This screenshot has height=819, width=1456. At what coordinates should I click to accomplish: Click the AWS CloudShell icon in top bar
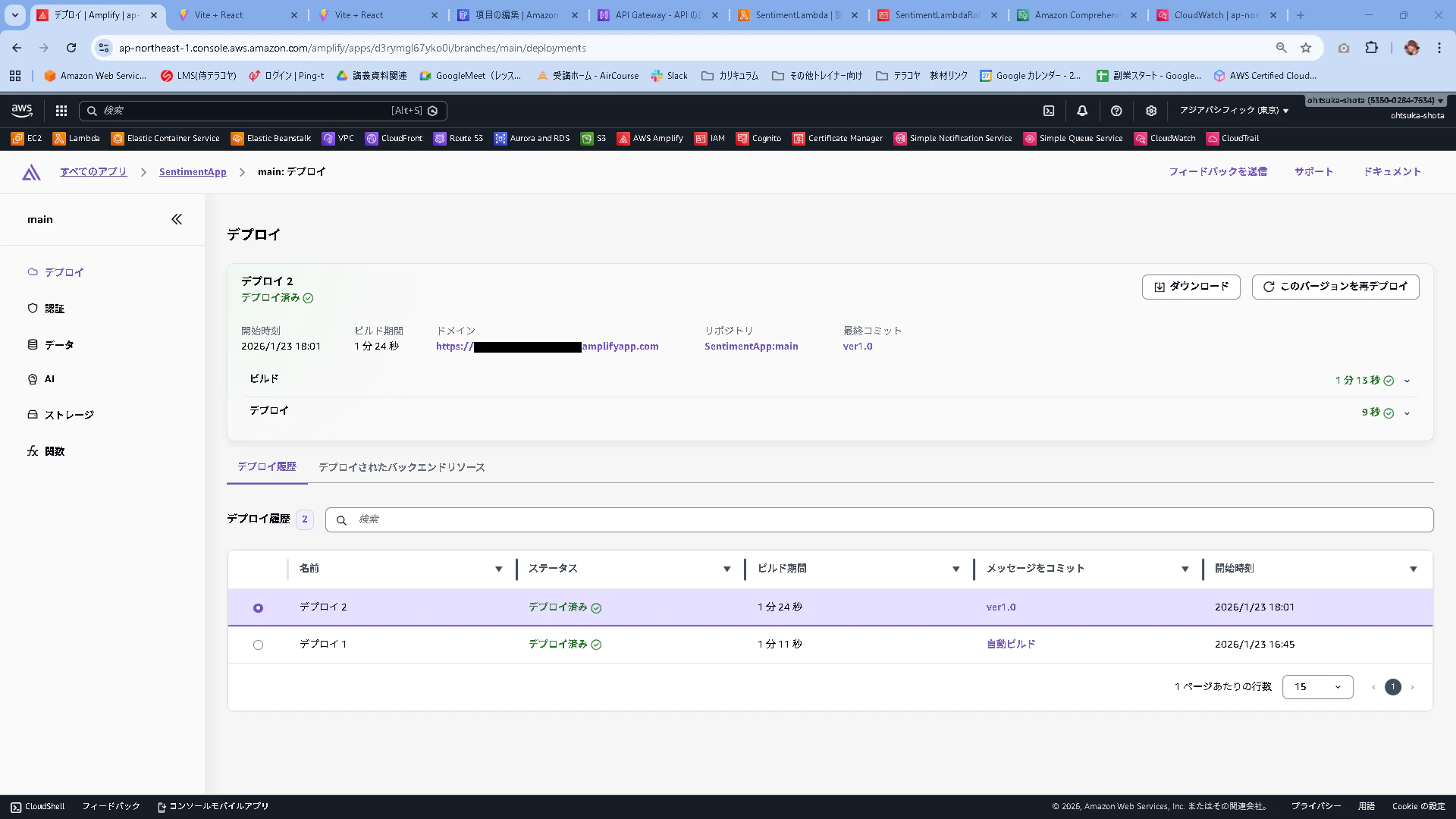[1049, 111]
